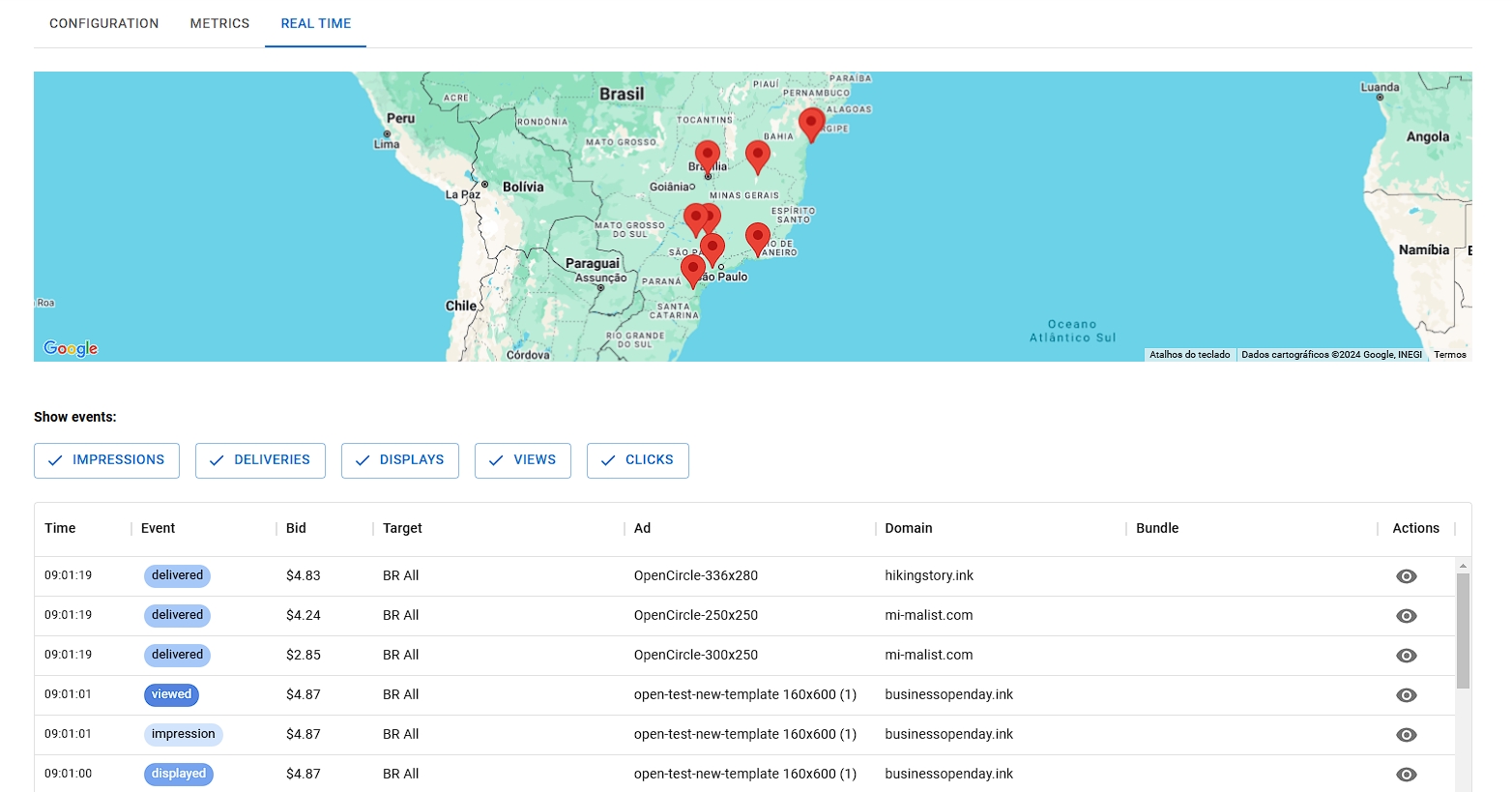Click the events table vertical scrollbar
The image size is (1512, 792).
coord(1463,631)
